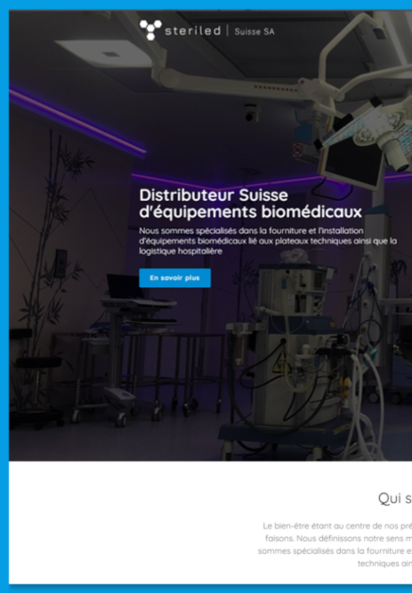Click the 'Nous sommes spécialisés' hero paragraph
The image size is (412, 593).
click(x=268, y=241)
